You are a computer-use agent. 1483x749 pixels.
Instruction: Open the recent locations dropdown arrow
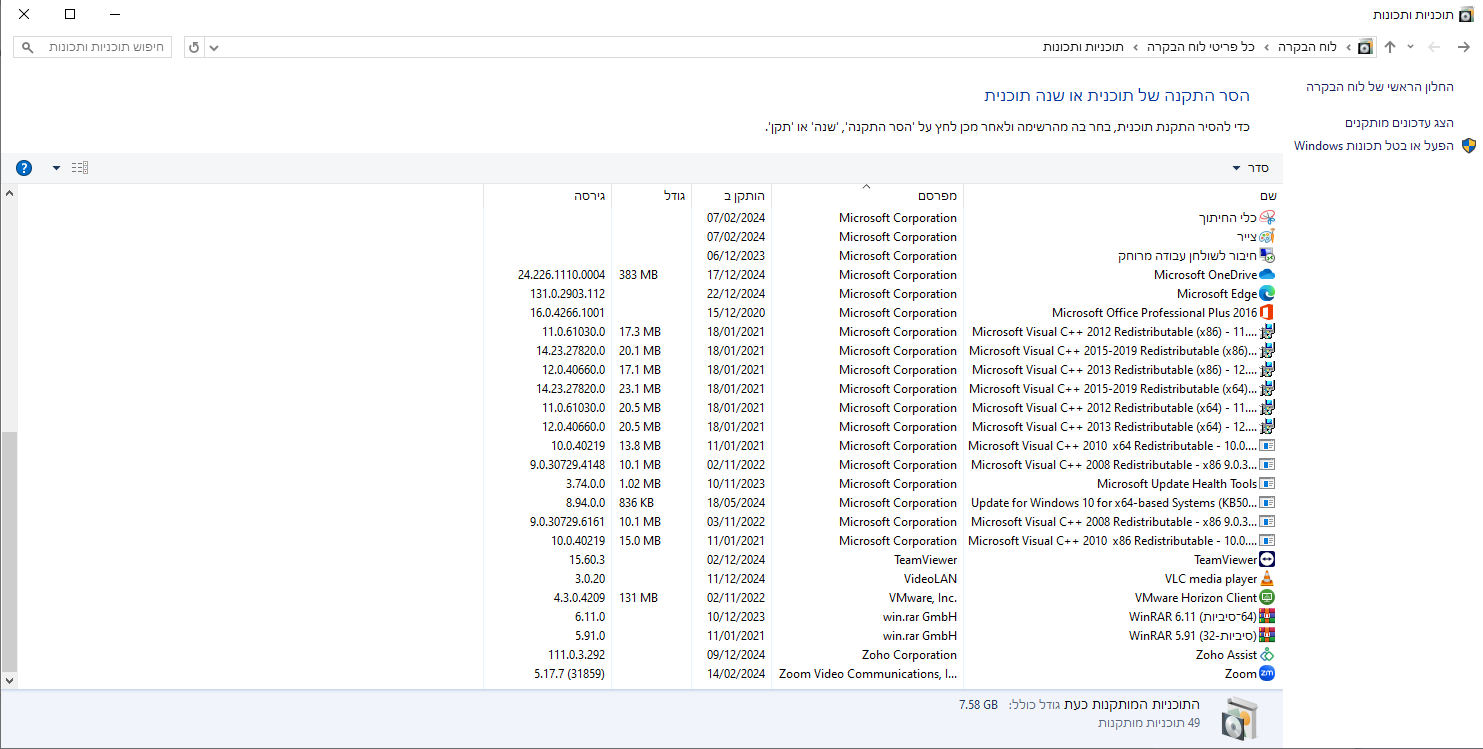click(x=1411, y=47)
